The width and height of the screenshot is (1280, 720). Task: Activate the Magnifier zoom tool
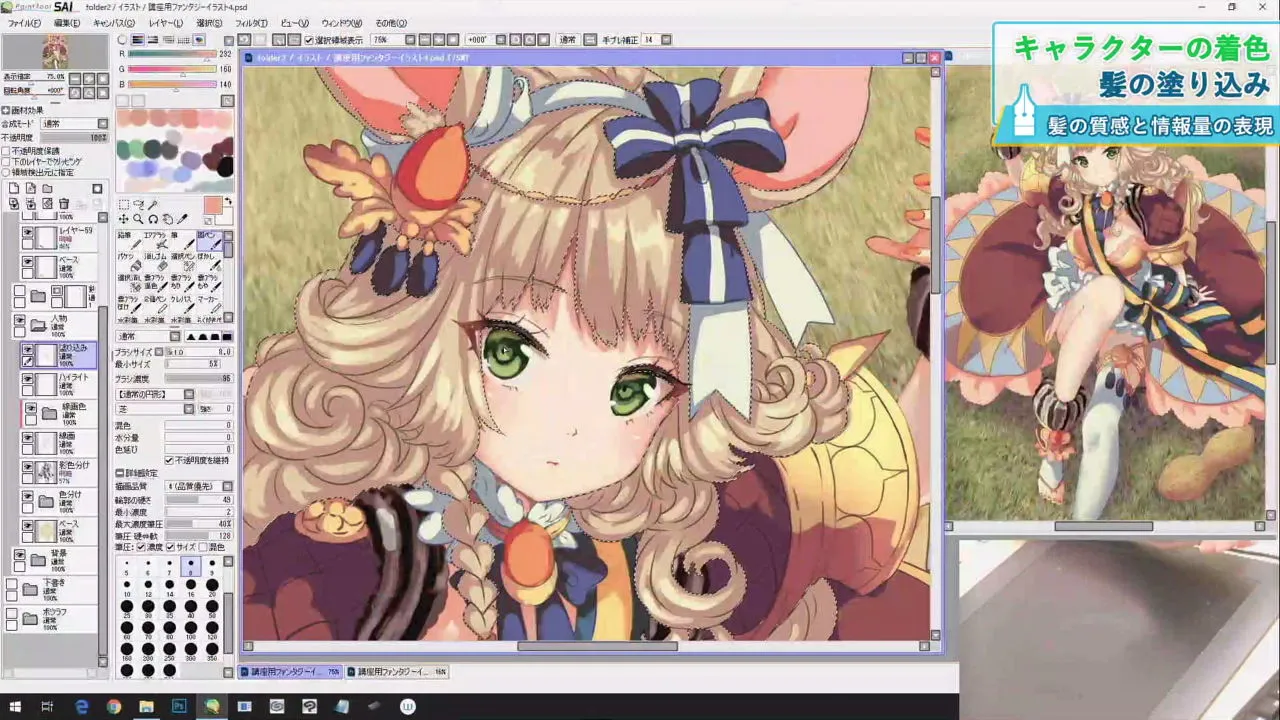tap(137, 220)
